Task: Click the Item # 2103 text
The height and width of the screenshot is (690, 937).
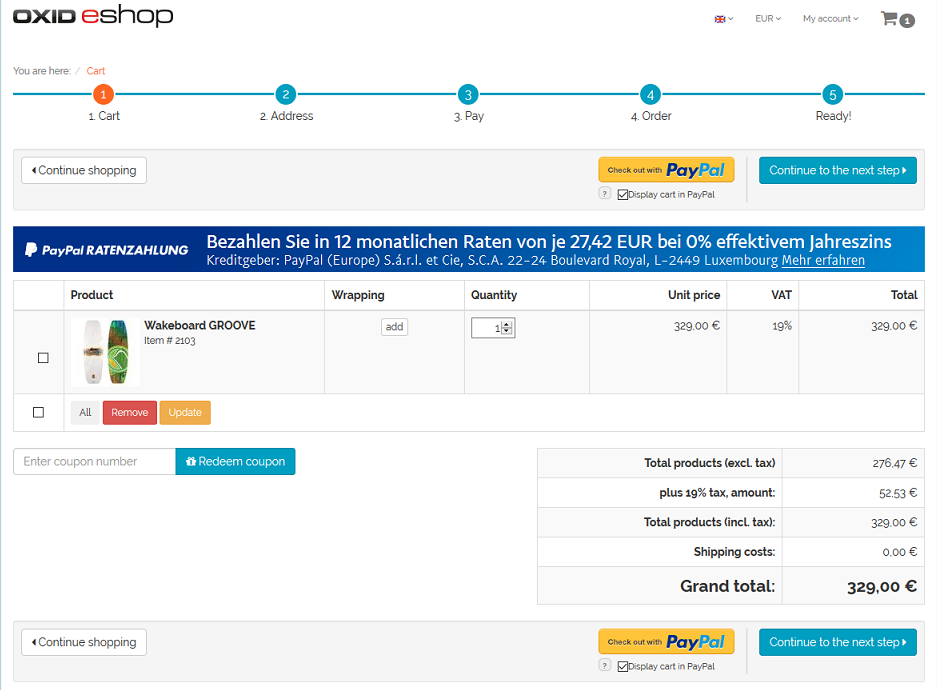Action: pyautogui.click(x=170, y=341)
